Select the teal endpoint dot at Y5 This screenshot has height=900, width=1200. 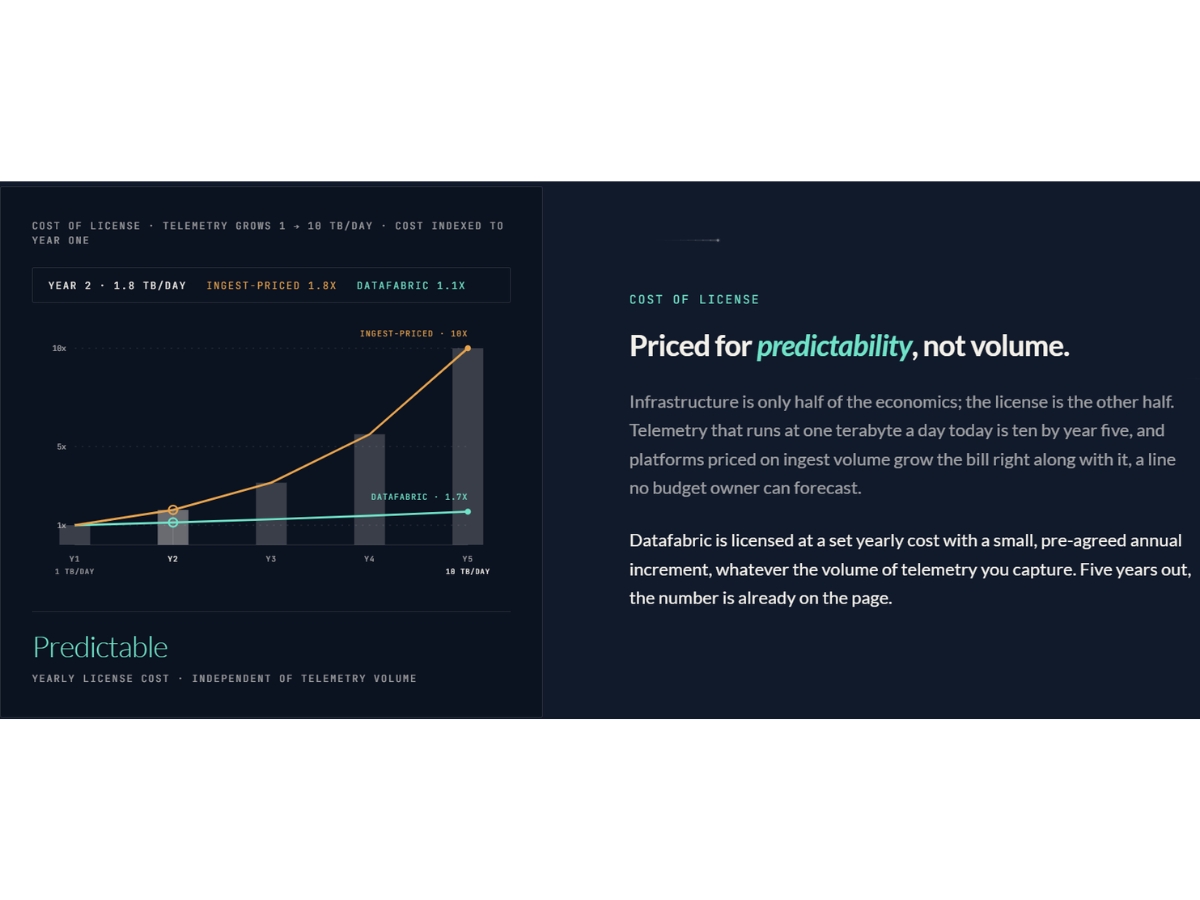pos(467,511)
